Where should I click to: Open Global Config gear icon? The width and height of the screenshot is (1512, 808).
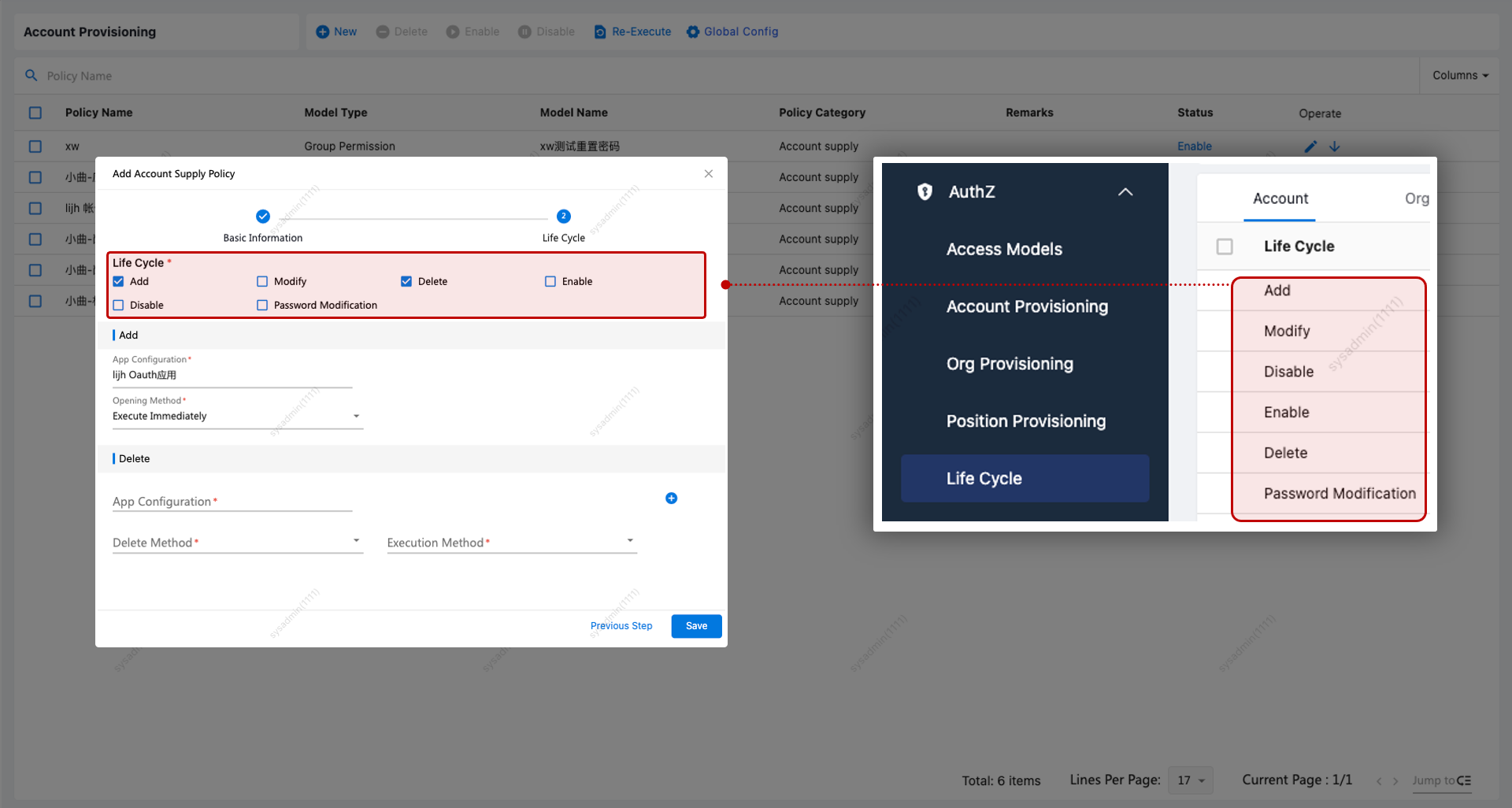[x=693, y=32]
